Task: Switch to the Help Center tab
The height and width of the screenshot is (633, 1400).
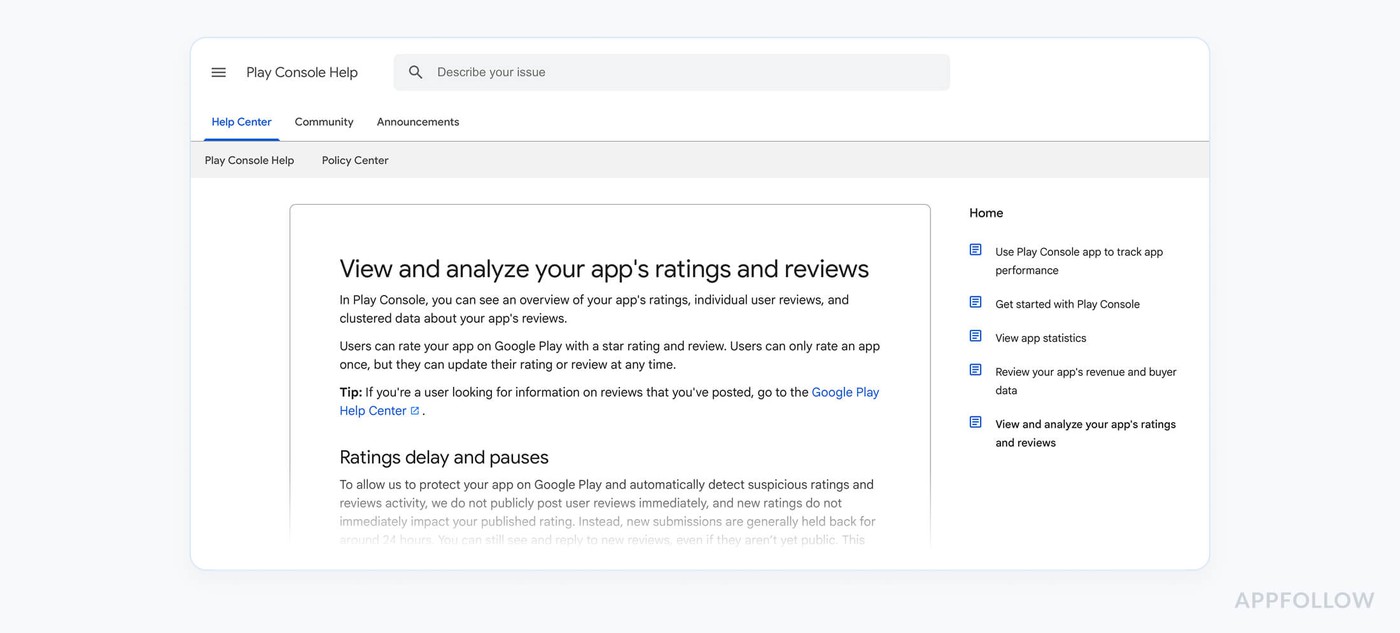Action: [x=241, y=122]
